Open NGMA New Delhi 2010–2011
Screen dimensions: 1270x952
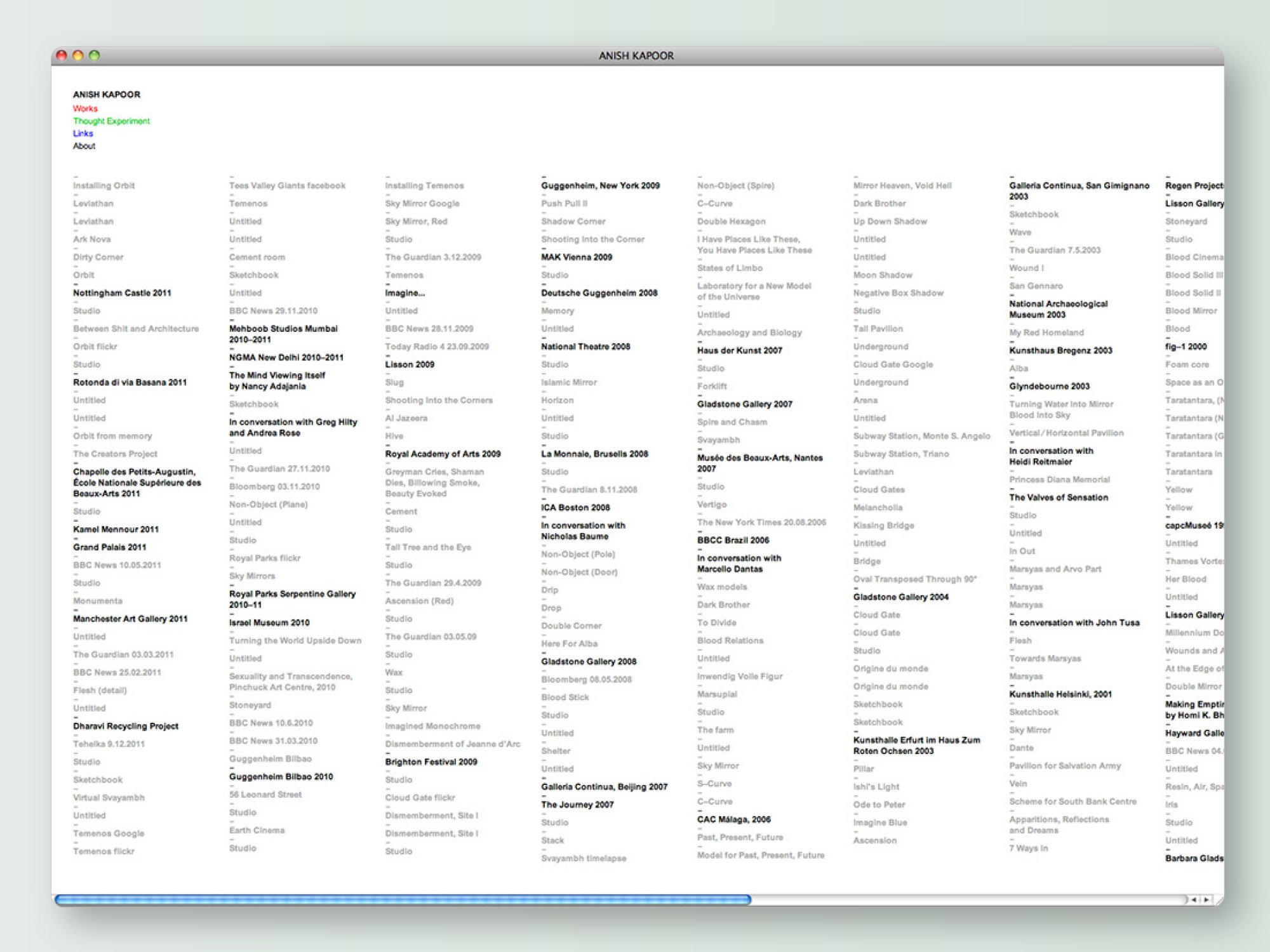[x=286, y=357]
